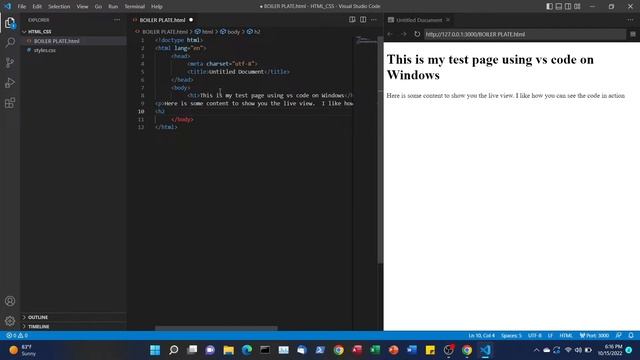Open taskbar Search magnifier

point(173,350)
